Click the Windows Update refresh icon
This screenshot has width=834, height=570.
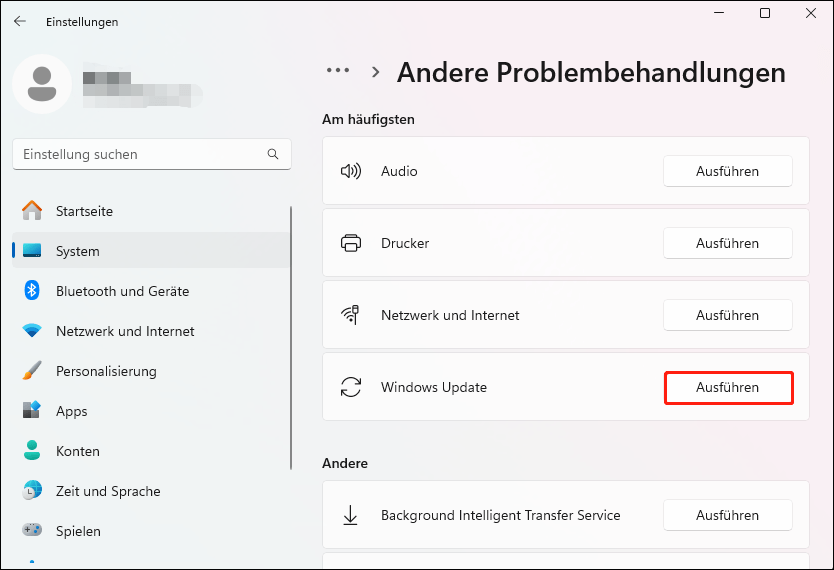351,387
